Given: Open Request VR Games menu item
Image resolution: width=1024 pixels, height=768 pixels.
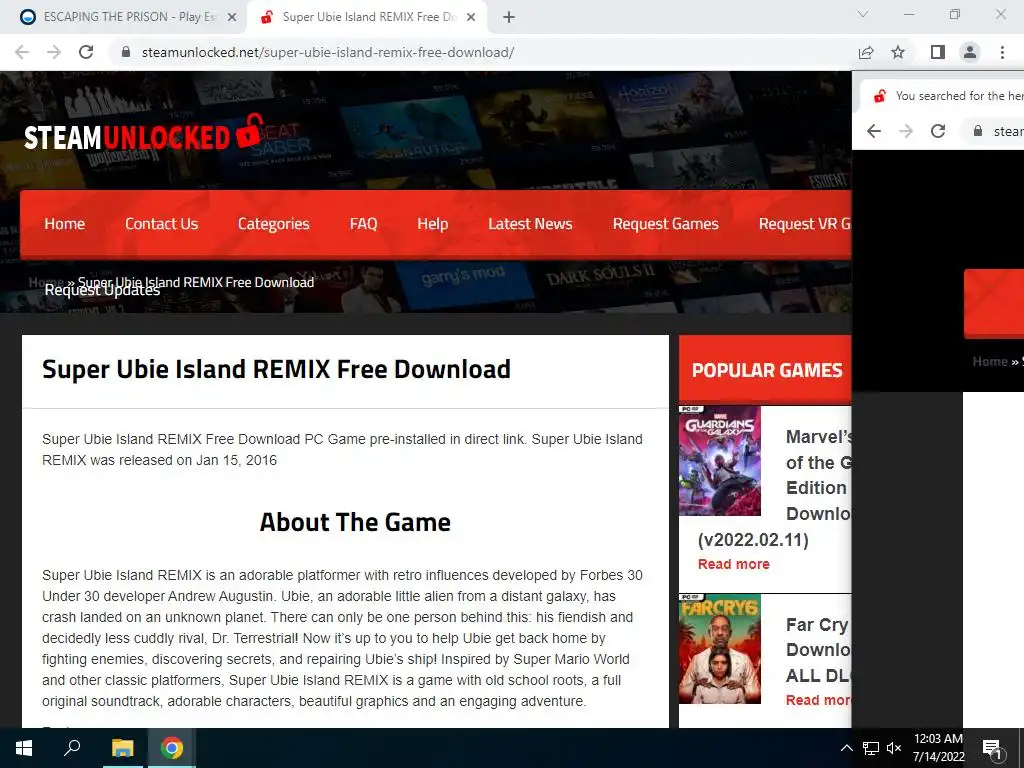Looking at the screenshot, I should click(805, 224).
